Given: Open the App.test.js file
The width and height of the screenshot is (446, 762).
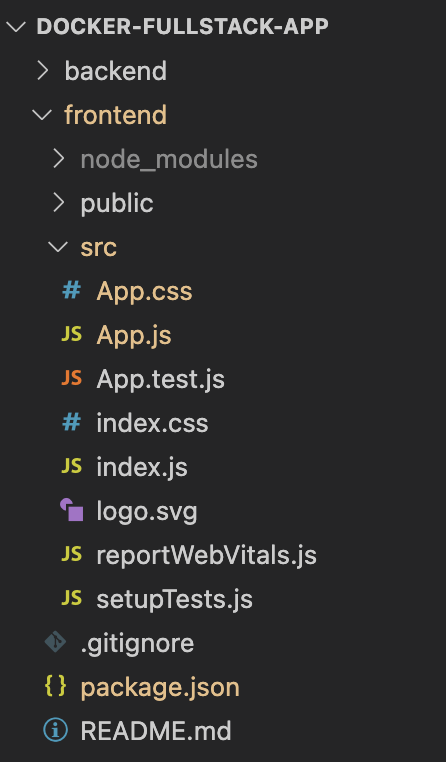Looking at the screenshot, I should (x=160, y=380).
